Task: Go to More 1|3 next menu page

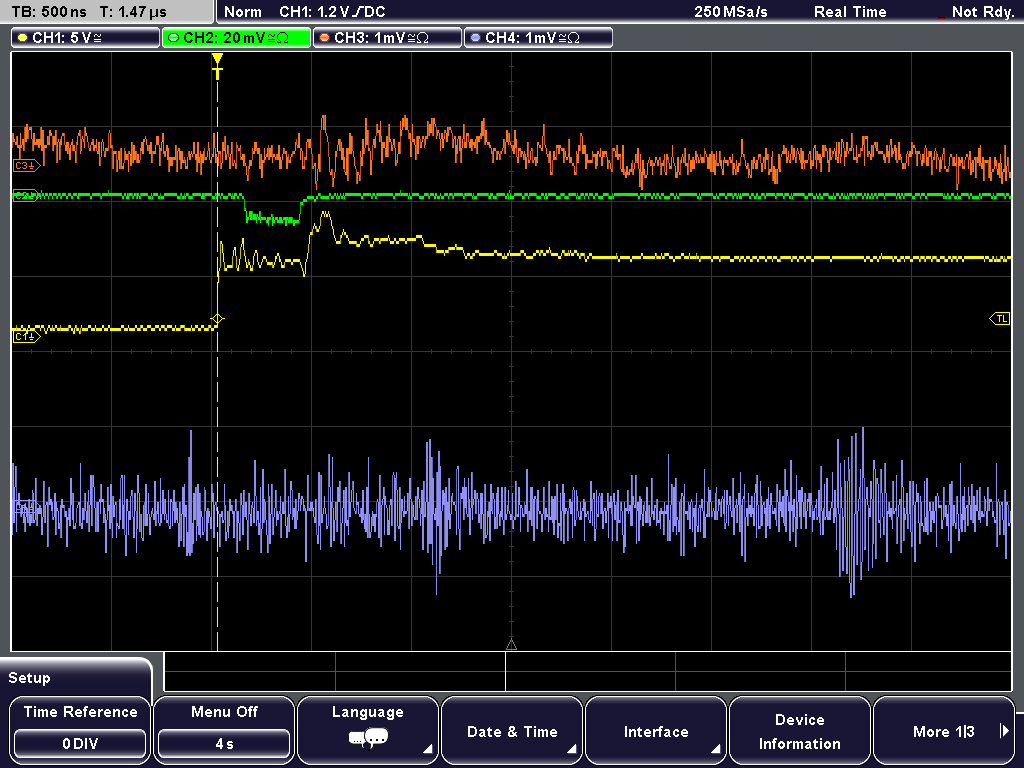Action: pyautogui.click(x=944, y=730)
